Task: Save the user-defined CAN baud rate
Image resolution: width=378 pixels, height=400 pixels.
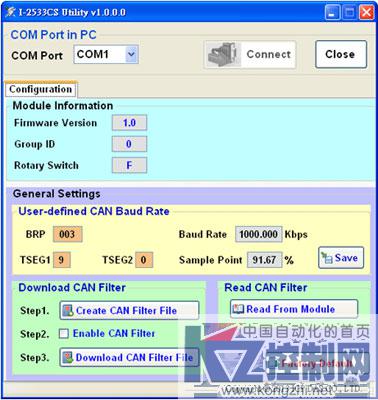Action: (x=341, y=258)
